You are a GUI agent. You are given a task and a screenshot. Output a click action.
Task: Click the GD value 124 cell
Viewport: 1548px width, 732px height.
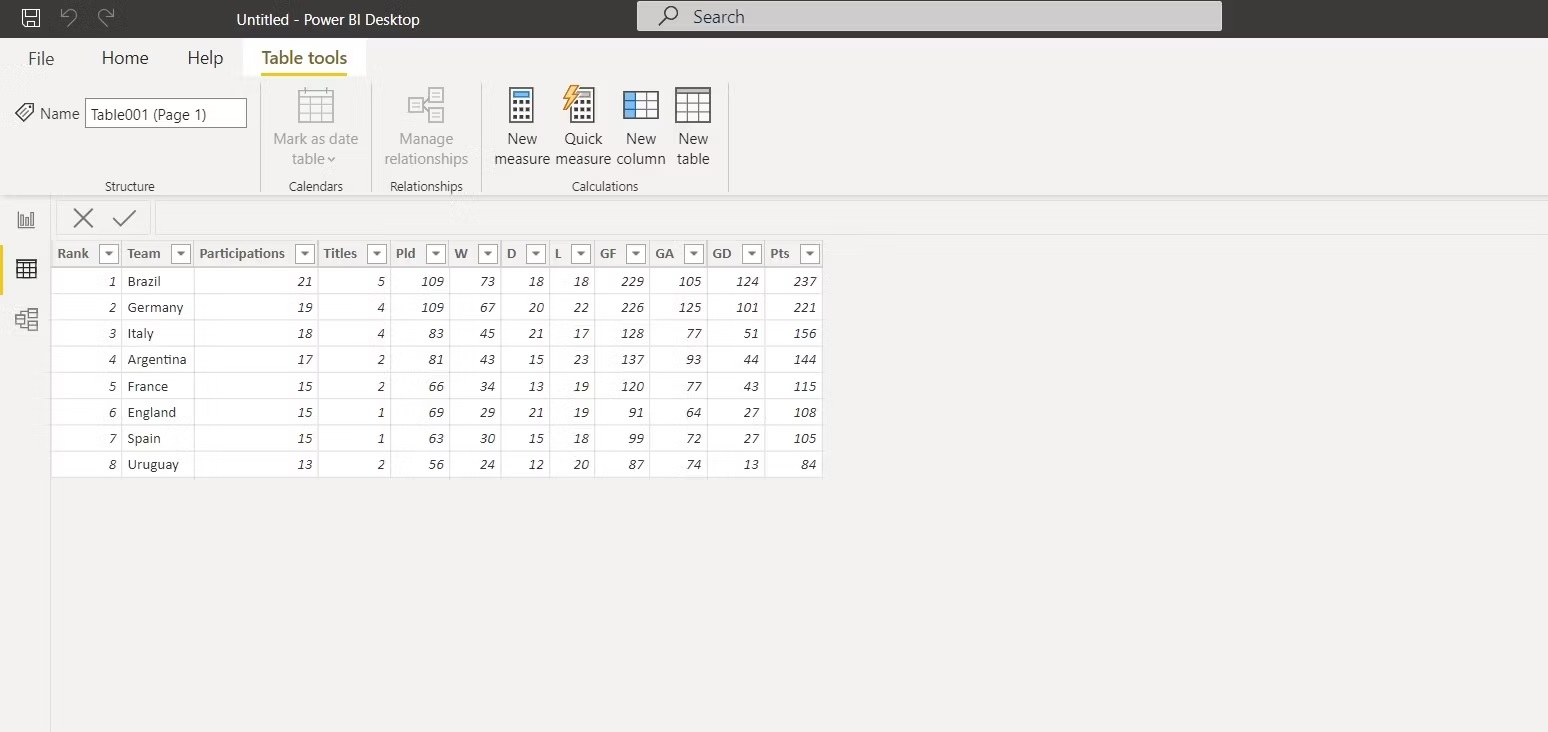(x=736, y=281)
